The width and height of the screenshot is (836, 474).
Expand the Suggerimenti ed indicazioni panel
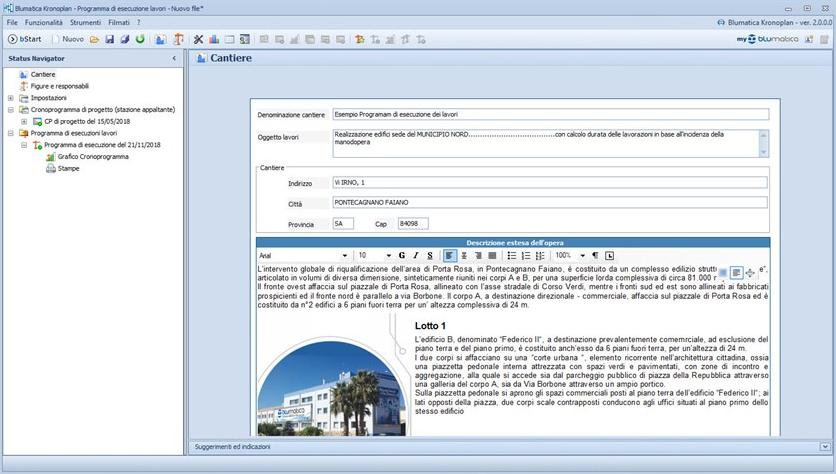[x=825, y=446]
